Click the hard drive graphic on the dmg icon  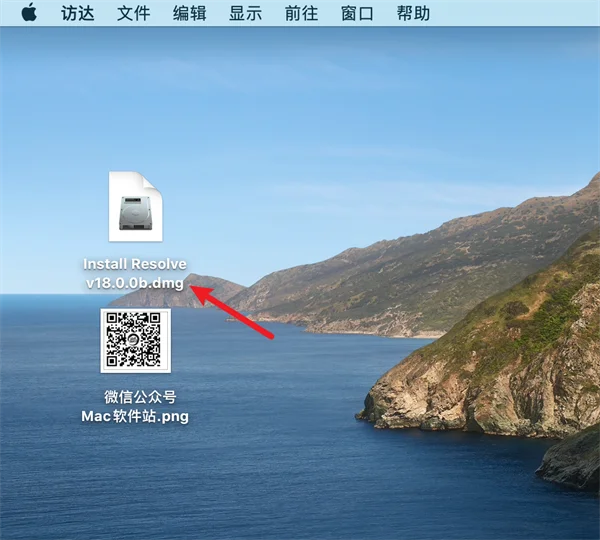[x=135, y=213]
